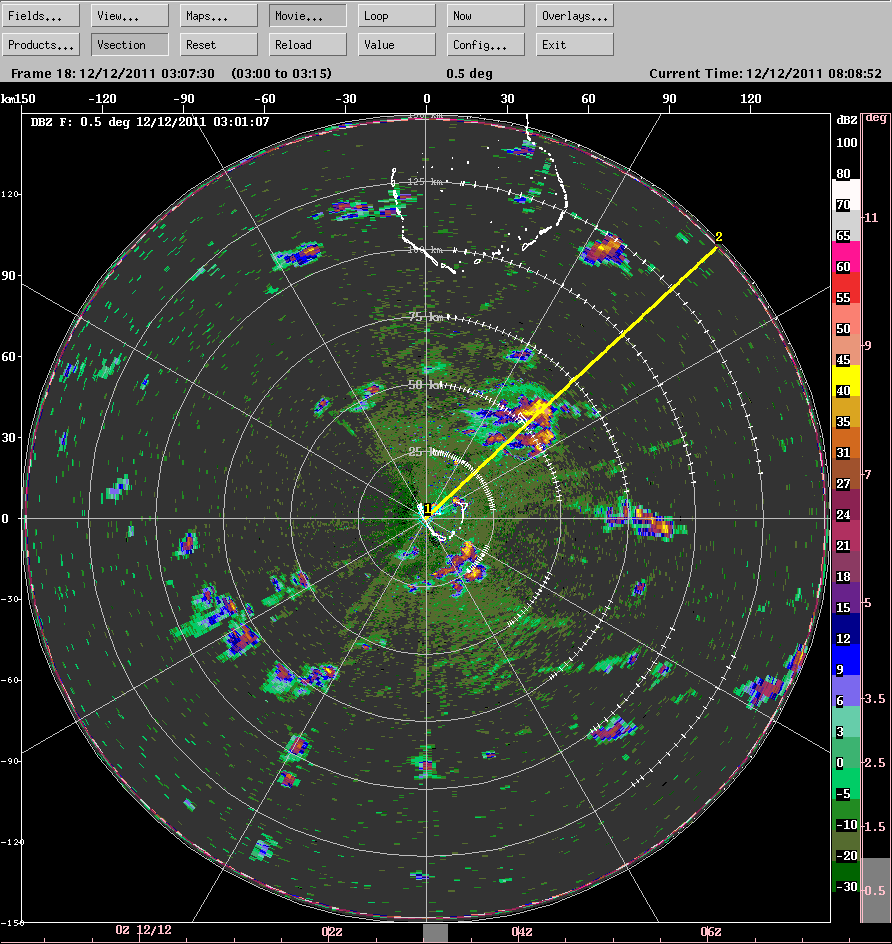This screenshot has height=944, width=892.
Task: Click the DBZ F: 0.5 deg plot title
Action: tap(150, 122)
